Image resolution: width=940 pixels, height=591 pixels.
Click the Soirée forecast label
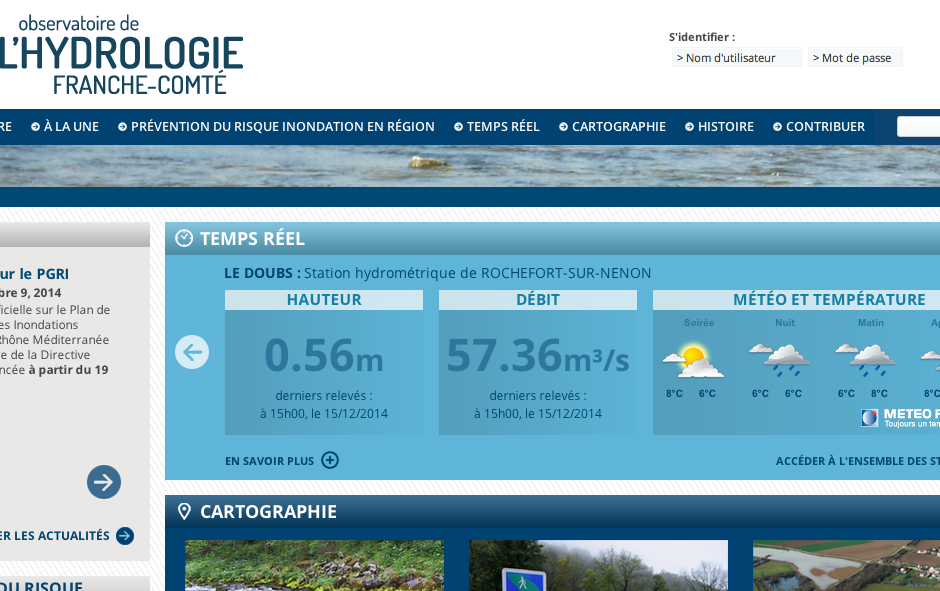click(x=699, y=322)
